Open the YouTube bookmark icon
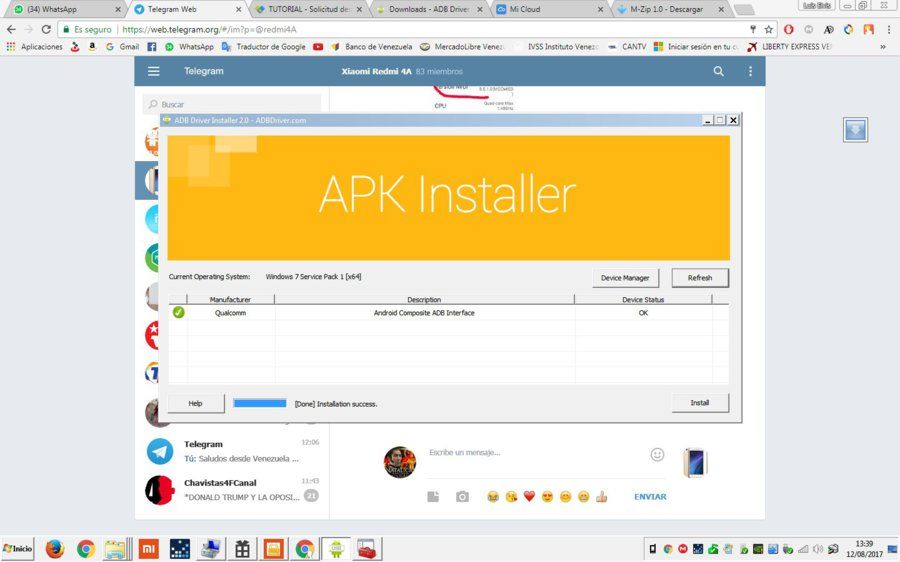Screen dimensions: 900x562 click(318, 46)
